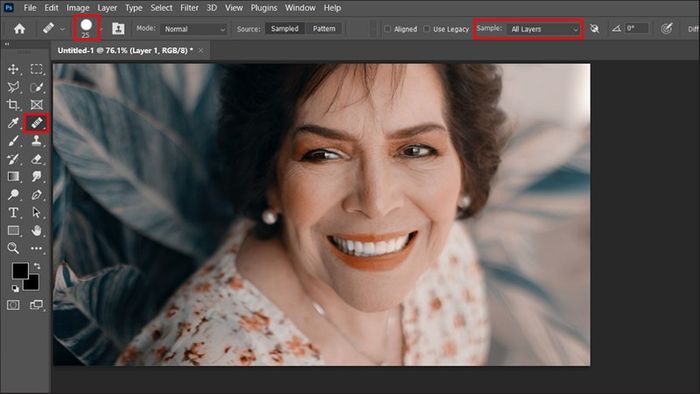Toggle Quick Mask mode icon
The image size is (700, 394).
click(13, 305)
